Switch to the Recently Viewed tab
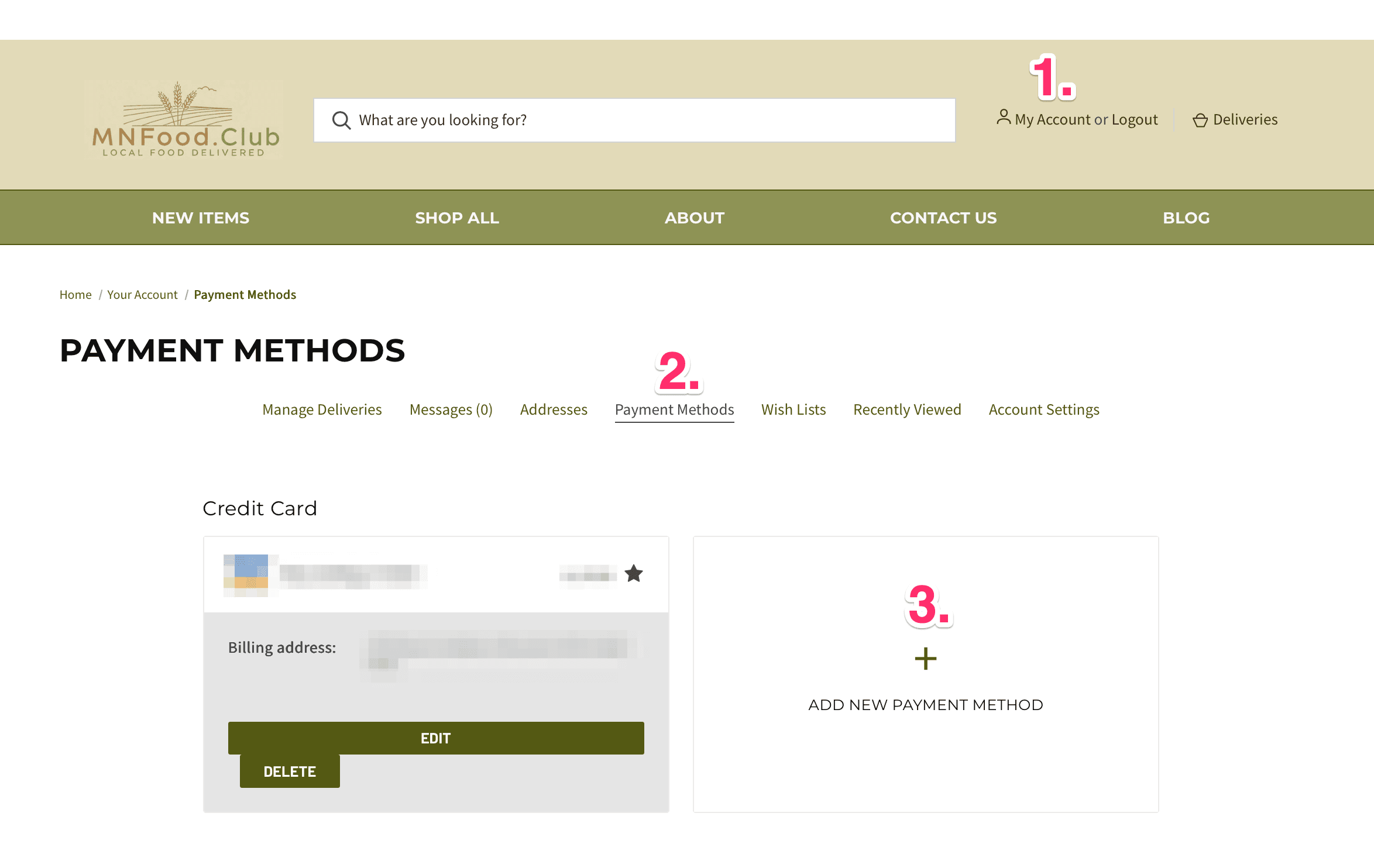The width and height of the screenshot is (1374, 868). 907,409
